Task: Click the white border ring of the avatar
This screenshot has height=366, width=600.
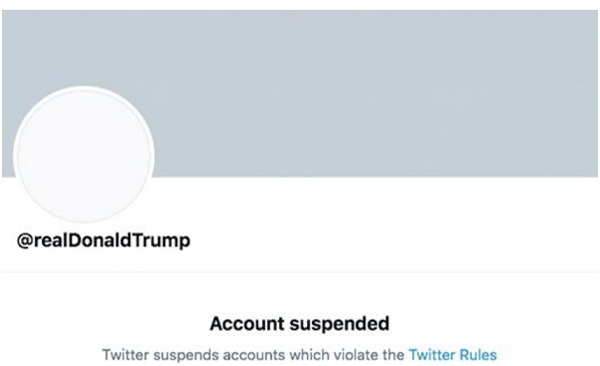Action: click(x=84, y=88)
